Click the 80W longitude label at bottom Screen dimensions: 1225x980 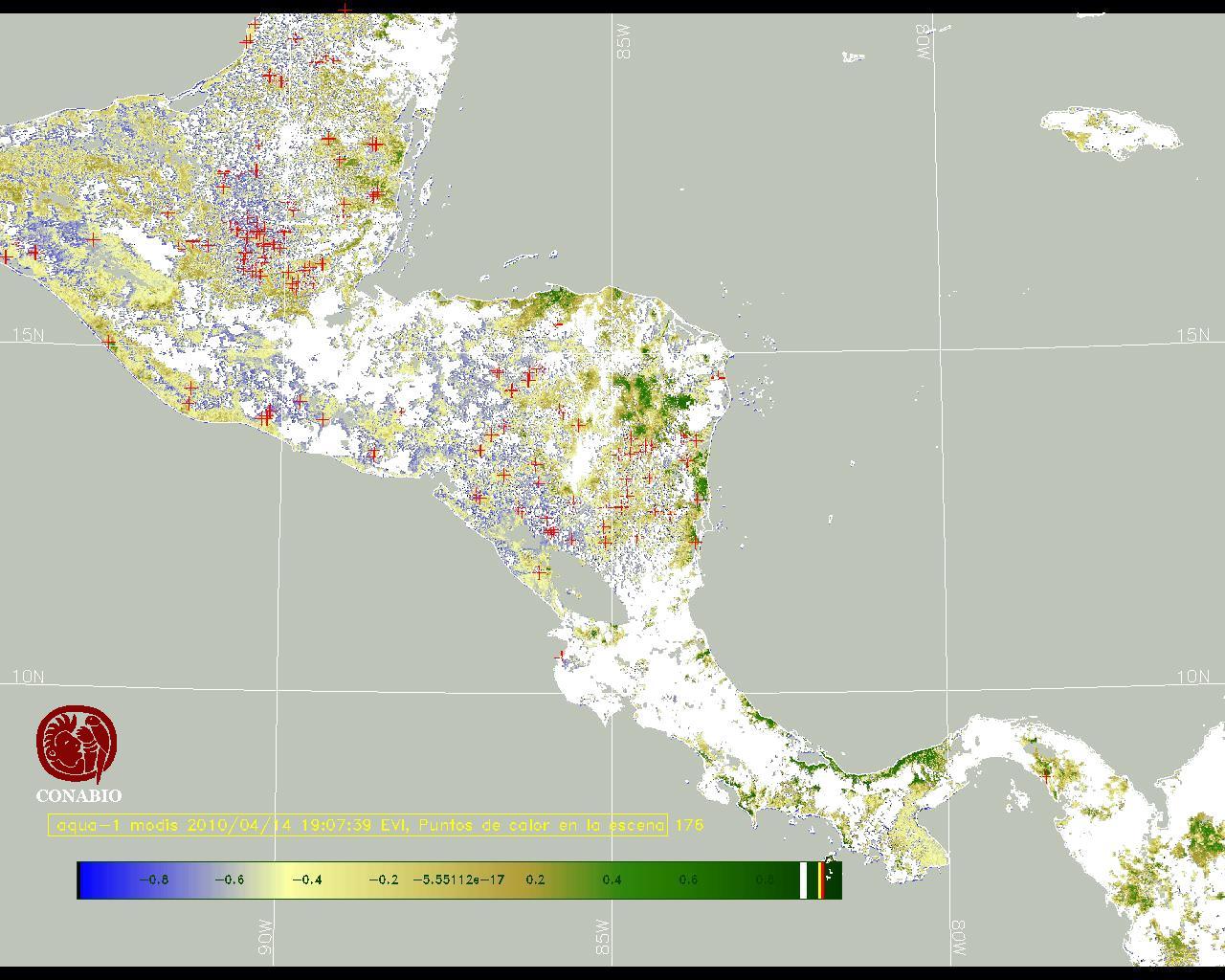tap(958, 939)
